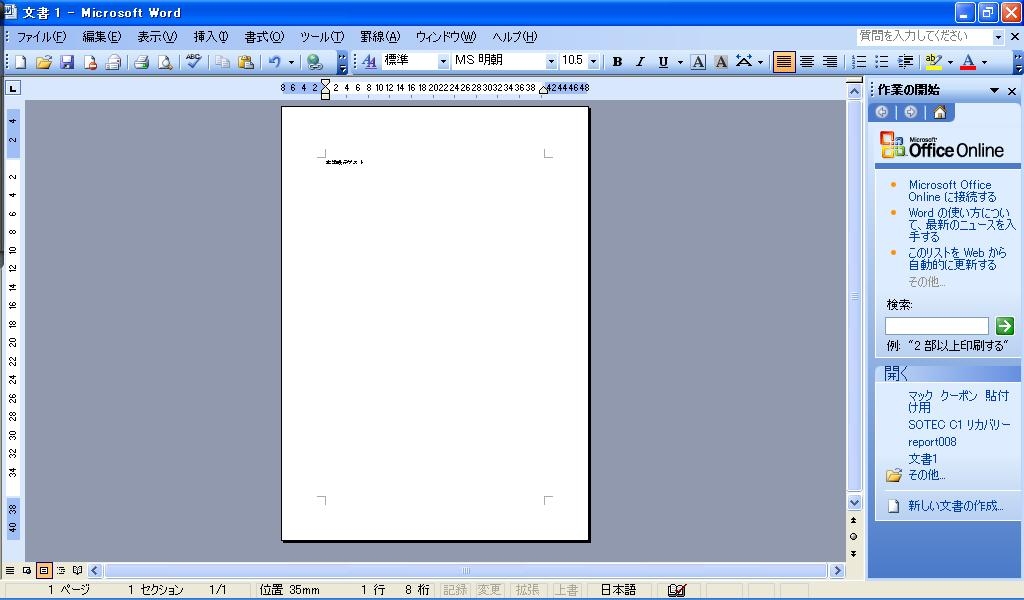1024x600 pixels.
Task: Open the style dropdown 標準
Action: (443, 61)
